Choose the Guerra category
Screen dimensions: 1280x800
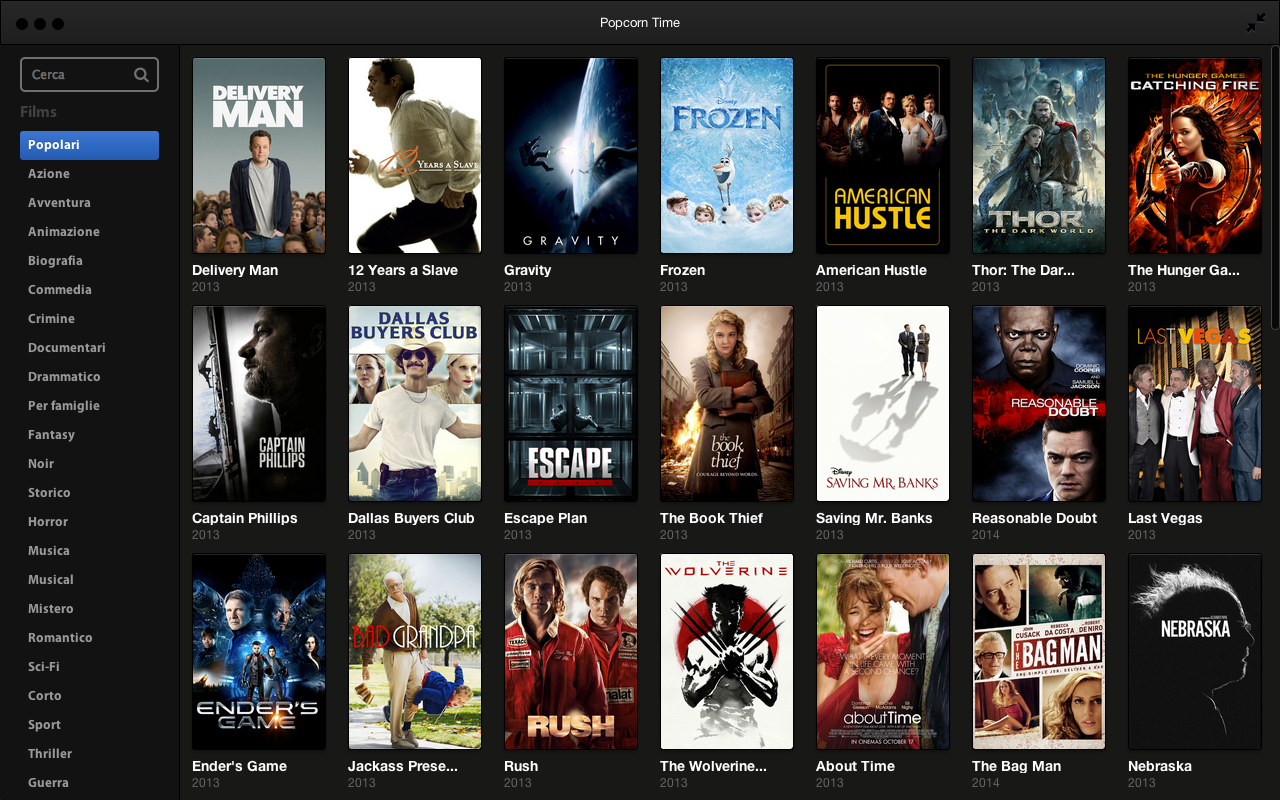[48, 783]
